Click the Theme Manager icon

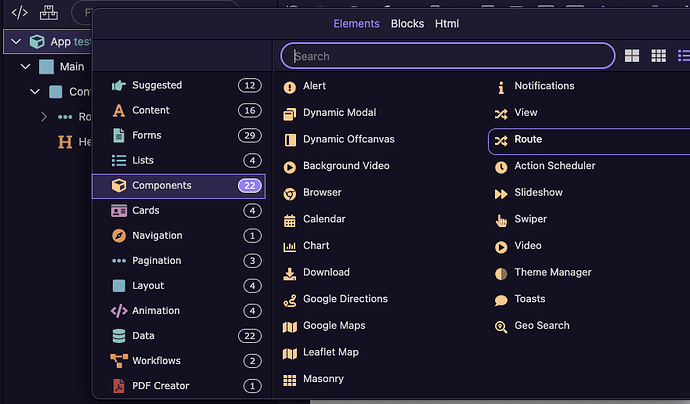point(501,273)
